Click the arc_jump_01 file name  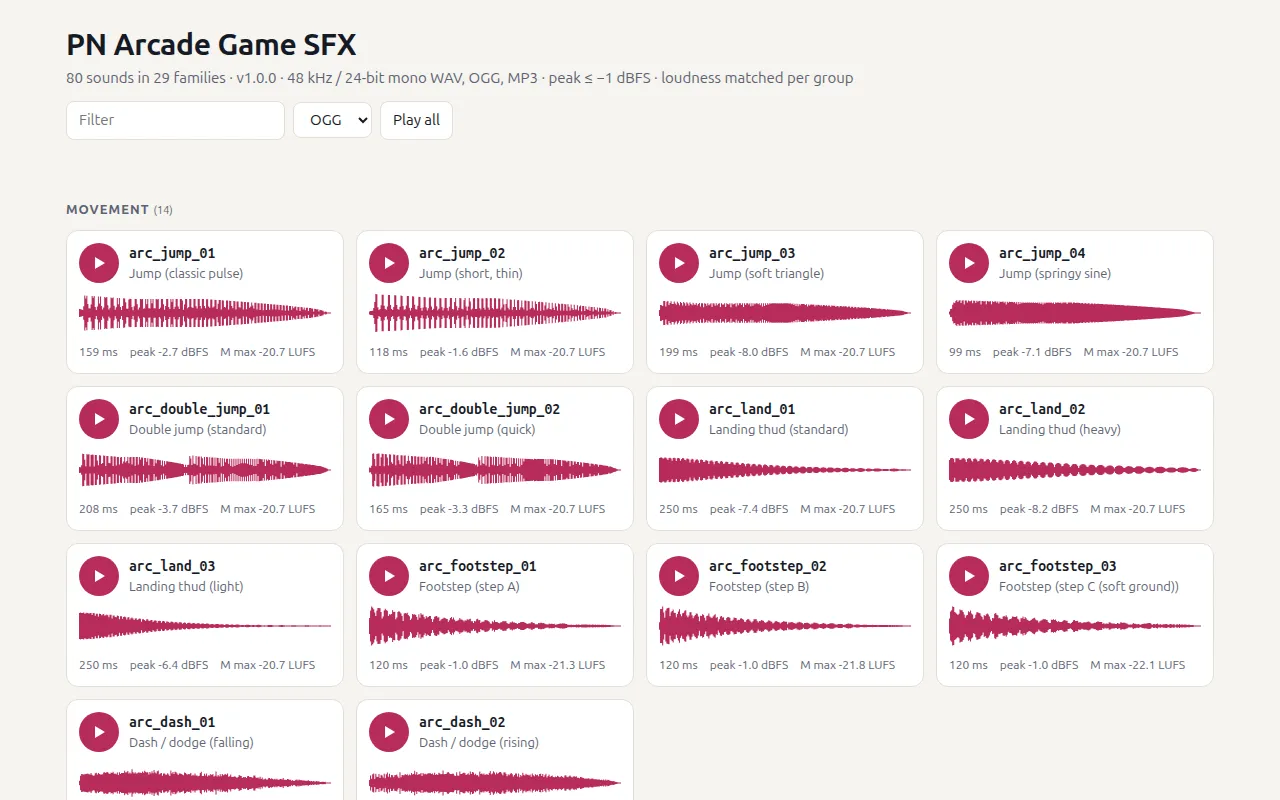coord(172,253)
